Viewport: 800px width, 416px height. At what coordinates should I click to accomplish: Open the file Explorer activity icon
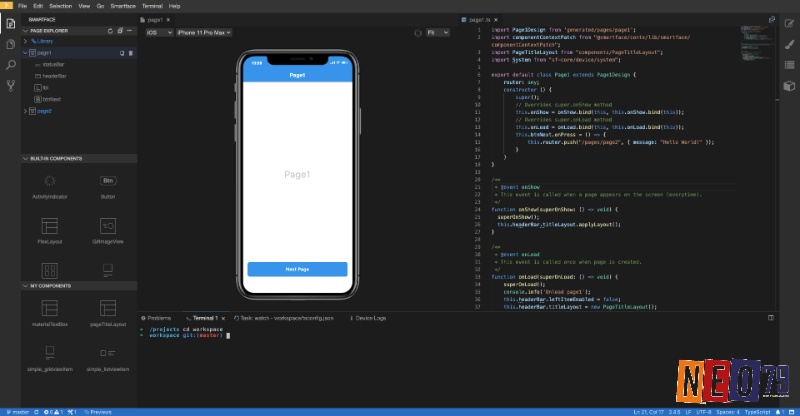pos(10,44)
